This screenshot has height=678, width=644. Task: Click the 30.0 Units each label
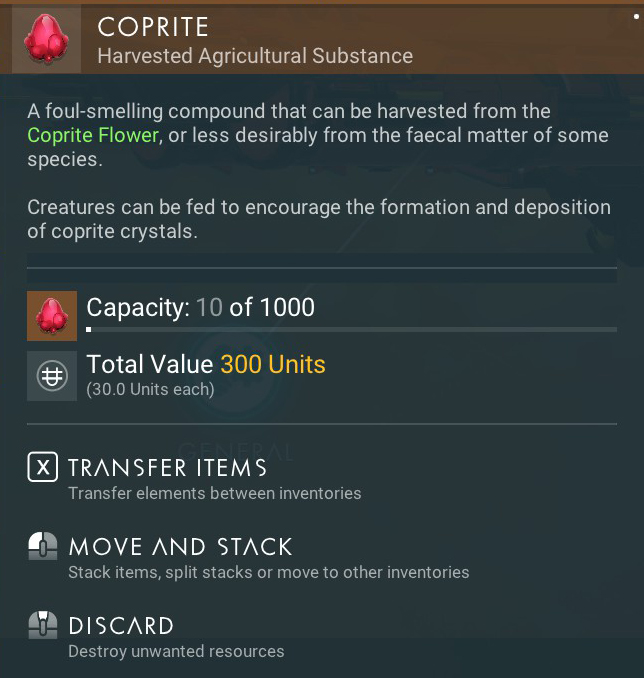(150, 389)
